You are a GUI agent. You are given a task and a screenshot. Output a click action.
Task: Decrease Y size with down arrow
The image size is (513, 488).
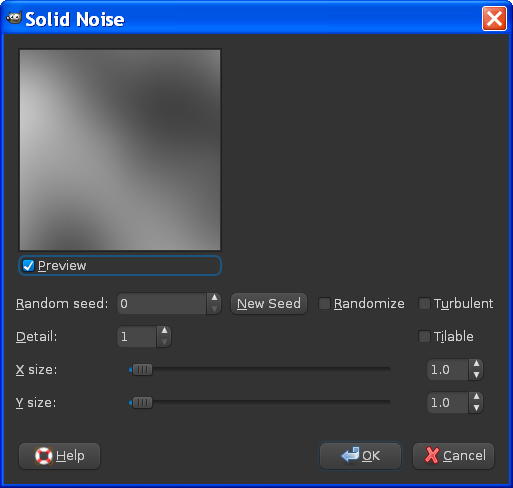476,408
